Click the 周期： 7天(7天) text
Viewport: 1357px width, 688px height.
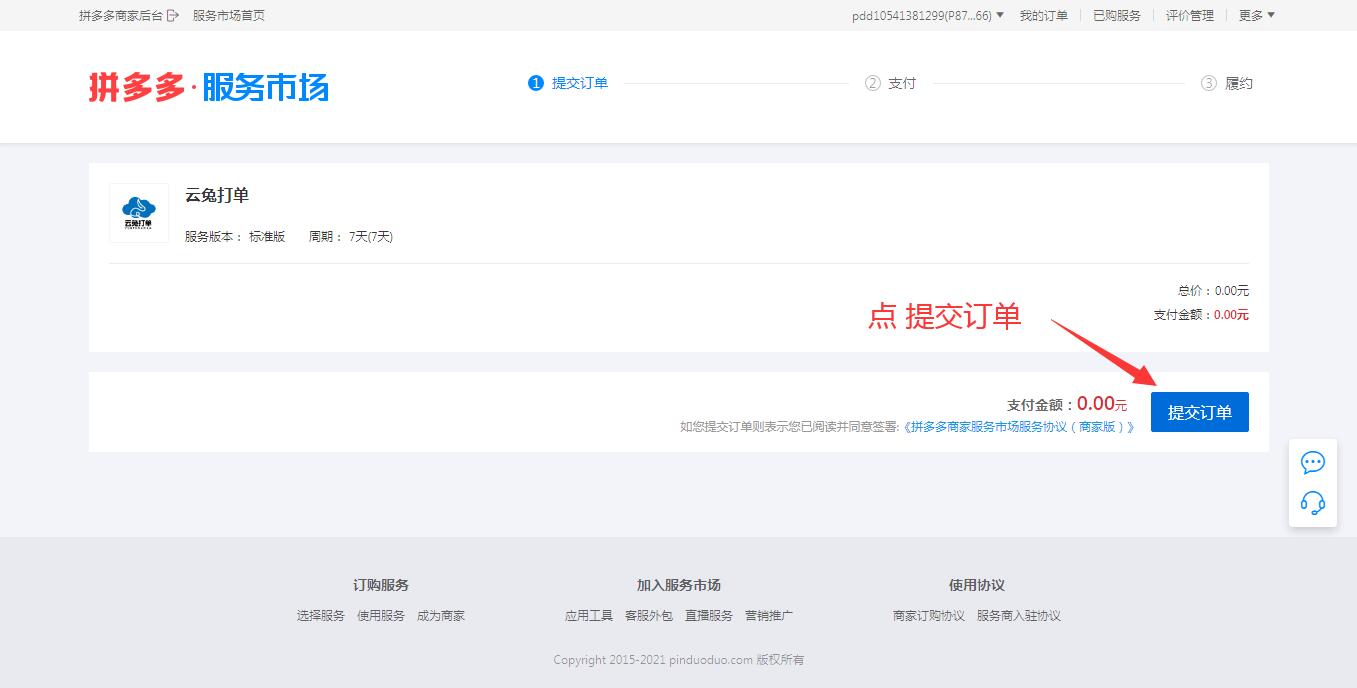pos(351,237)
